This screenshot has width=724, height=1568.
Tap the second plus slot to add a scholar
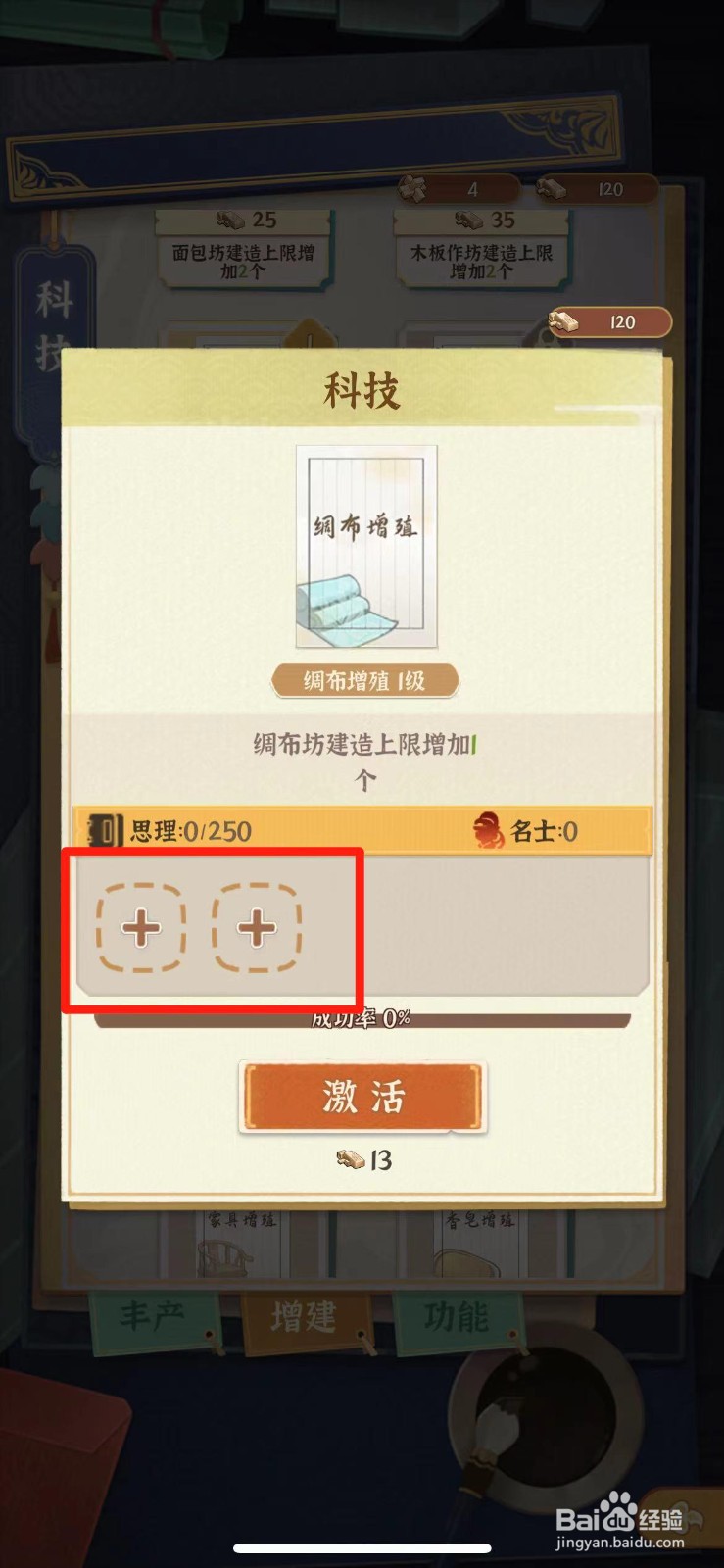[257, 927]
